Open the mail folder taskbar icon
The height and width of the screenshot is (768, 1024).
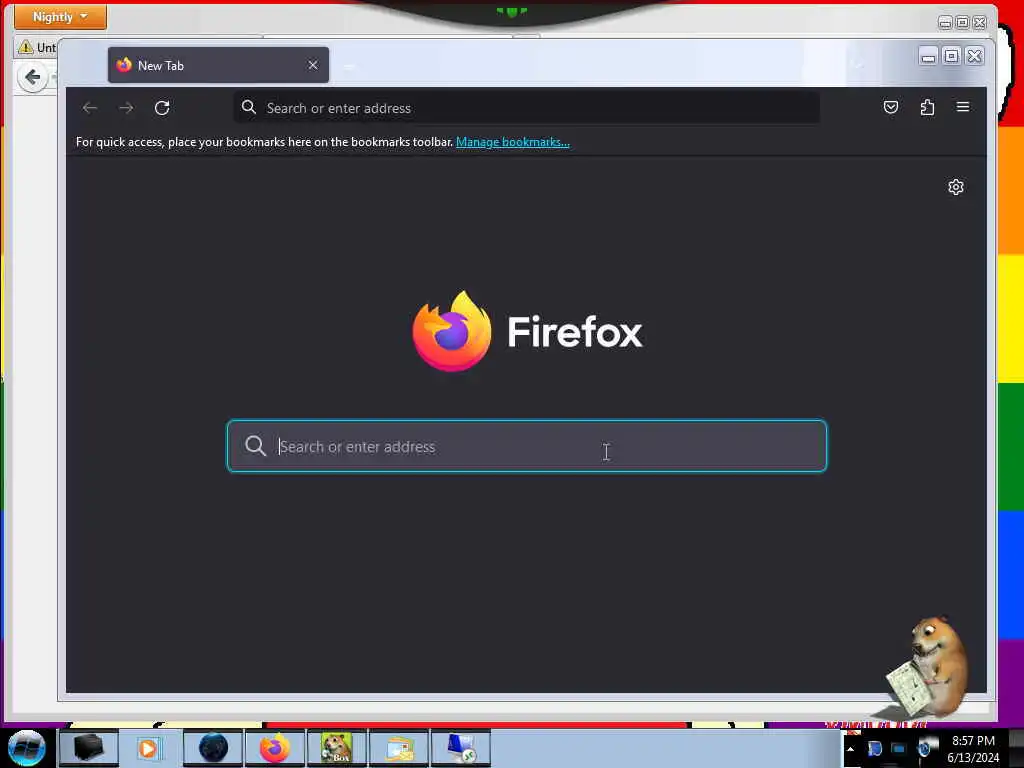click(399, 748)
